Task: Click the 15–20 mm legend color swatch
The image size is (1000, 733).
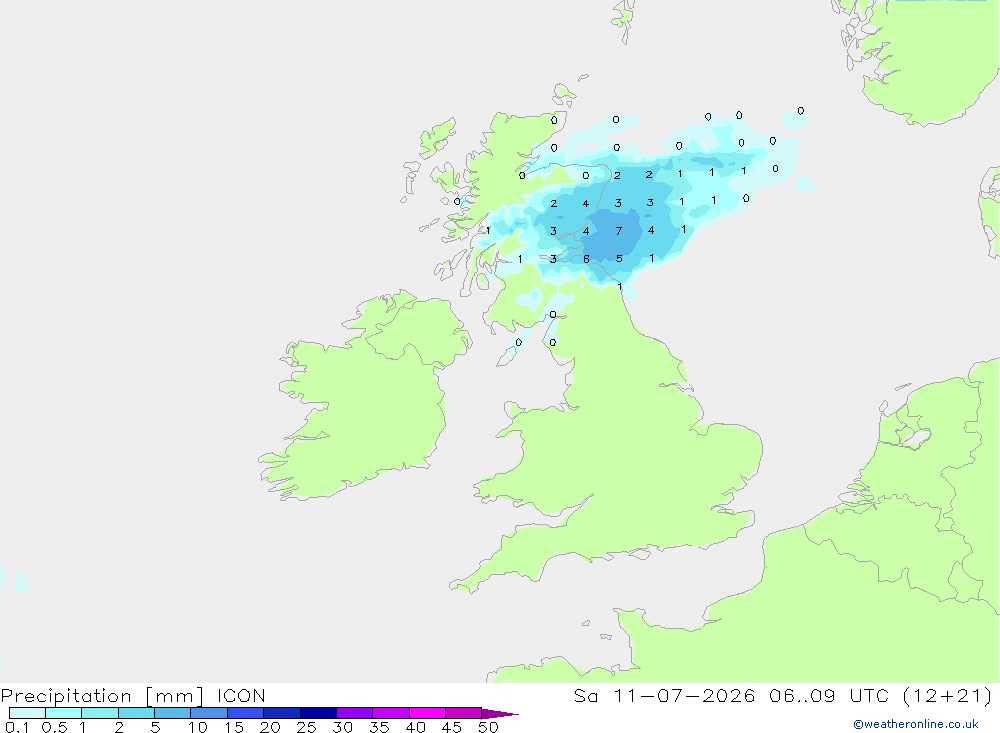Action: coord(245,713)
